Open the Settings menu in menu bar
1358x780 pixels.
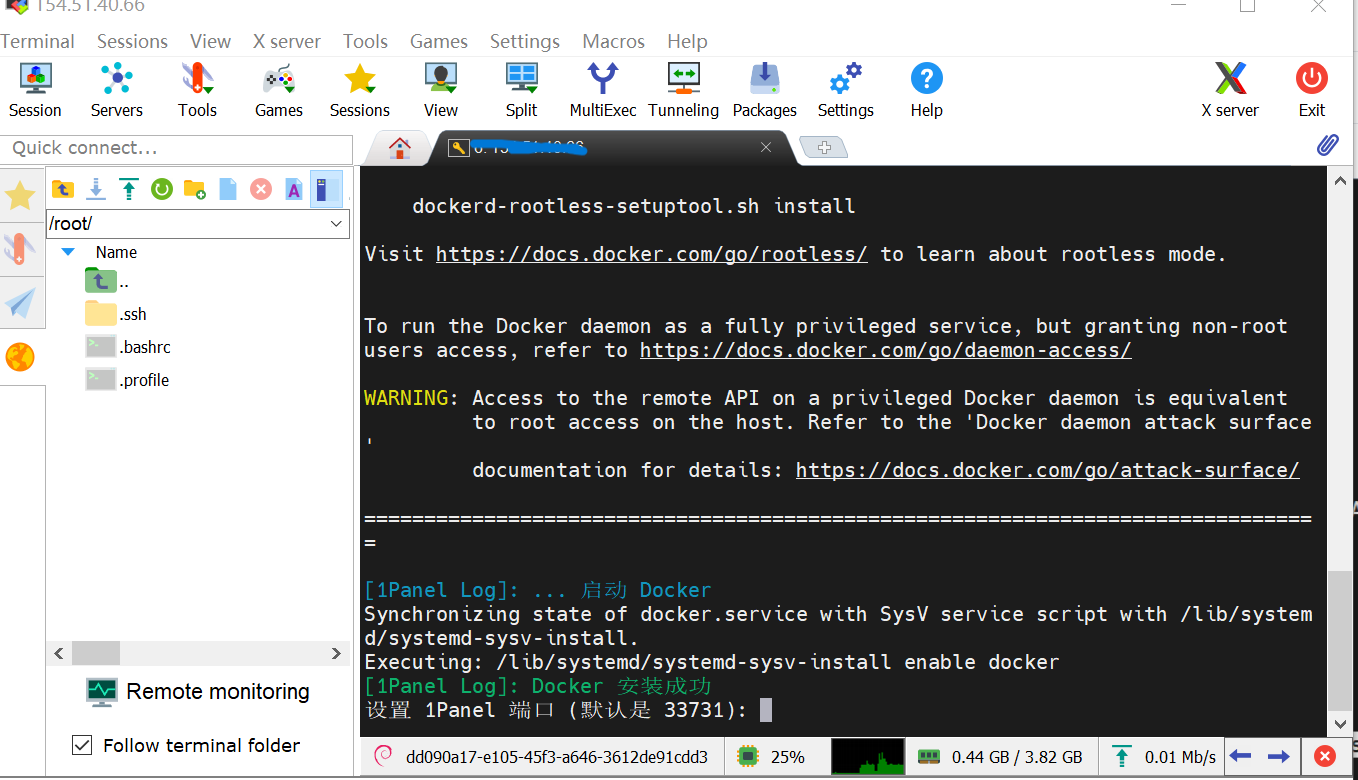click(524, 41)
